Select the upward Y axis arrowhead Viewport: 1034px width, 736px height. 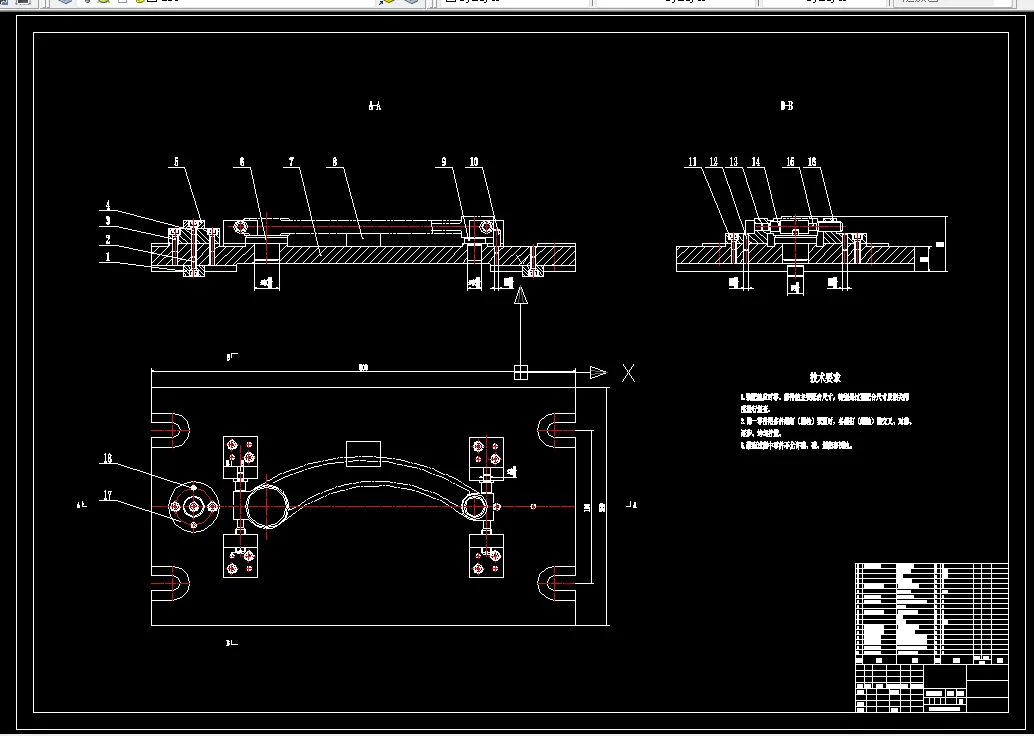click(521, 295)
